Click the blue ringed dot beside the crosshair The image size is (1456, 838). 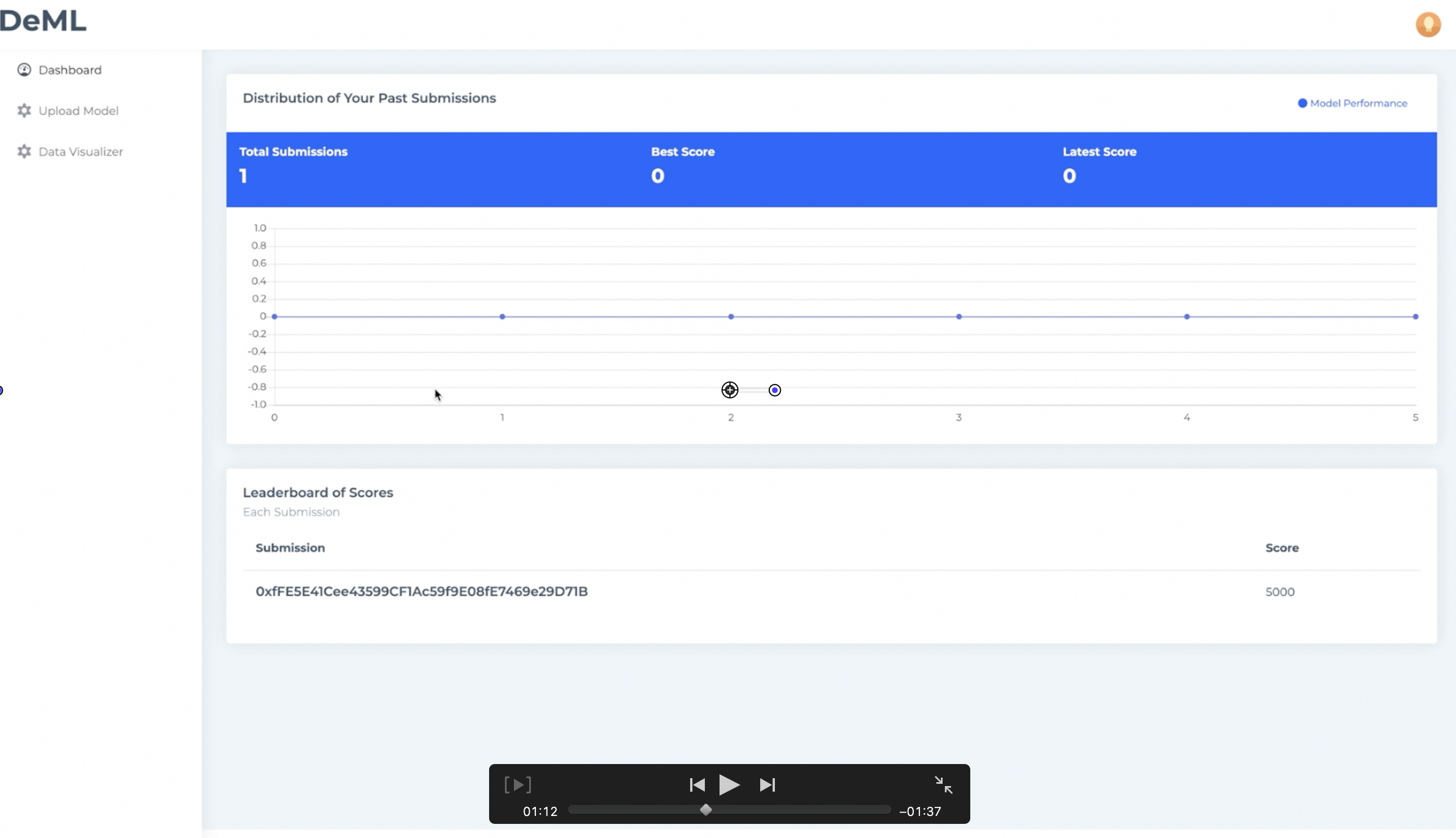(x=775, y=390)
